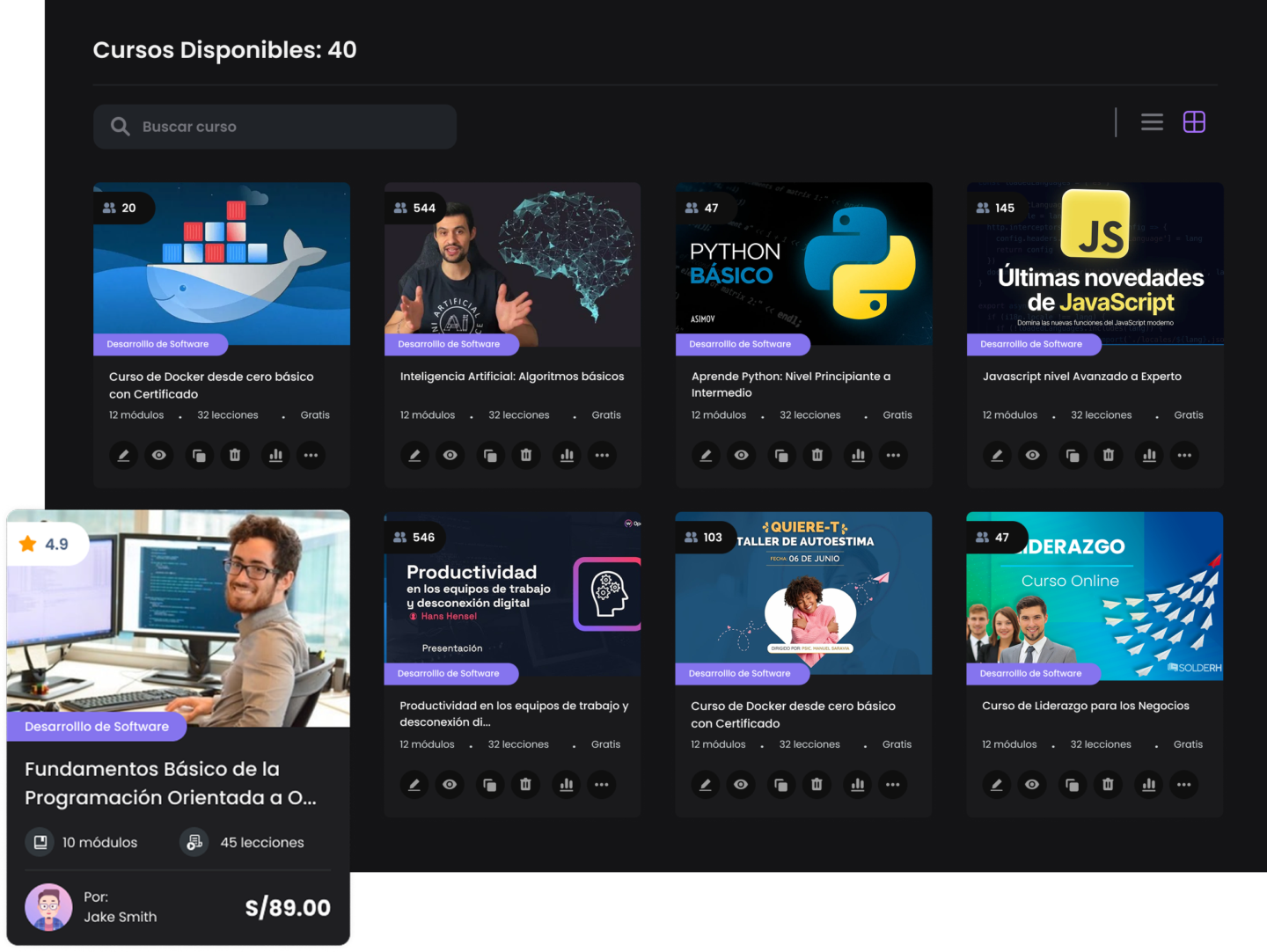Expand three-dot menu on Curso de Liderazgo

1183,784
